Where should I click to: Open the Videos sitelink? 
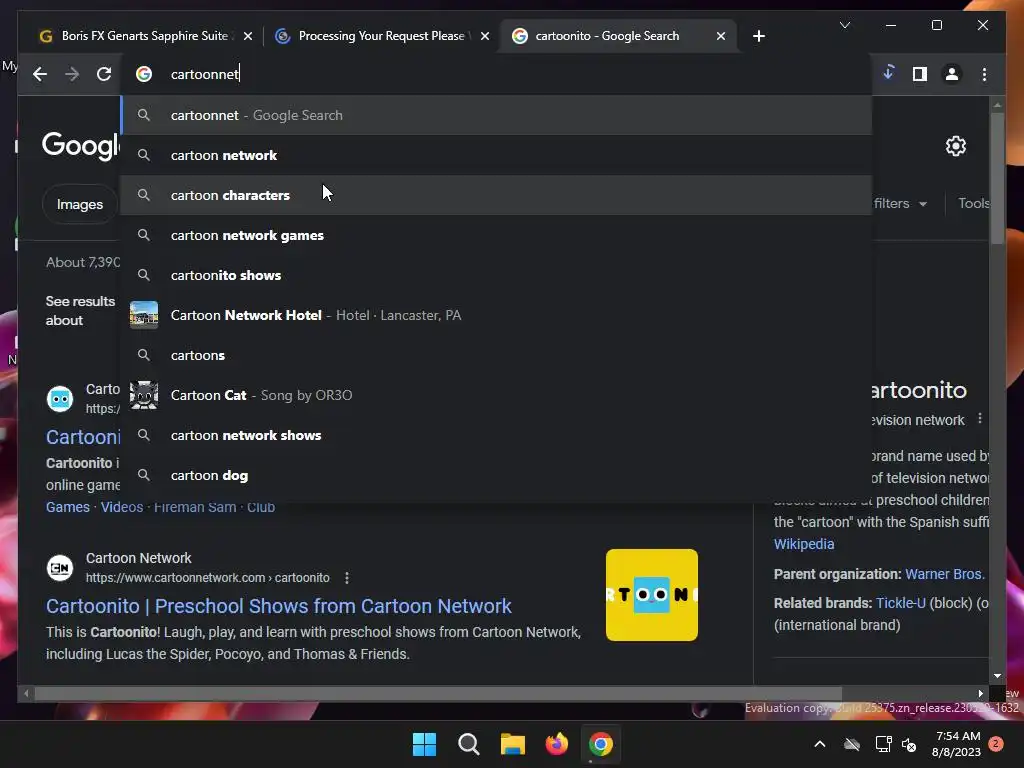122,507
